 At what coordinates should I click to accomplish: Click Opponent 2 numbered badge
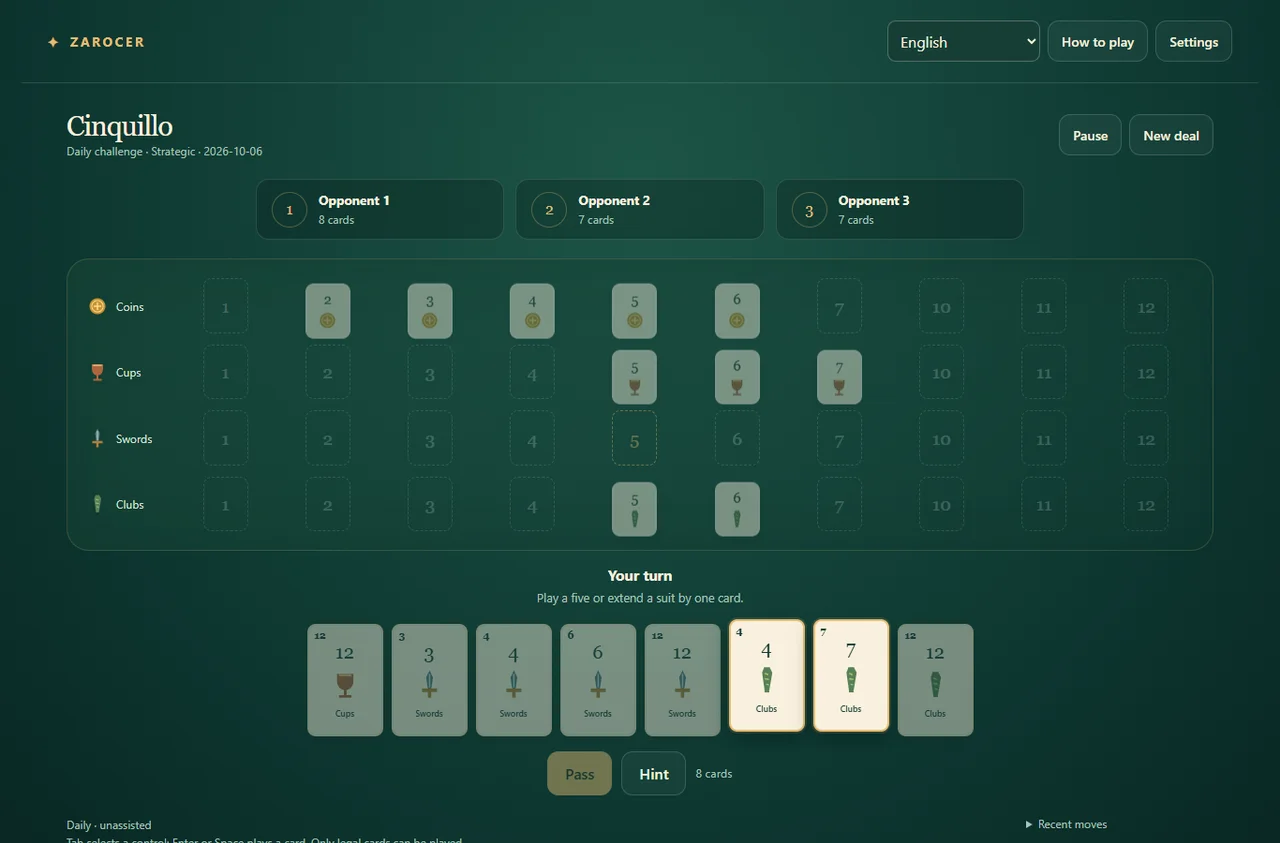[549, 210]
